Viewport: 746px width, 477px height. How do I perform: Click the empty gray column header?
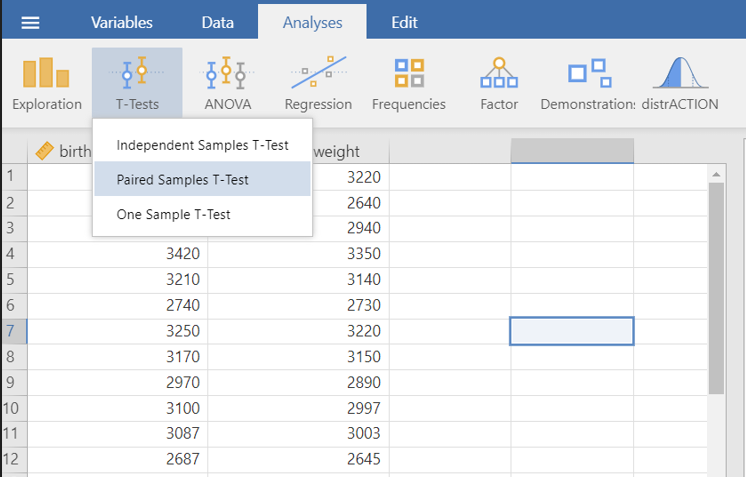tap(571, 151)
